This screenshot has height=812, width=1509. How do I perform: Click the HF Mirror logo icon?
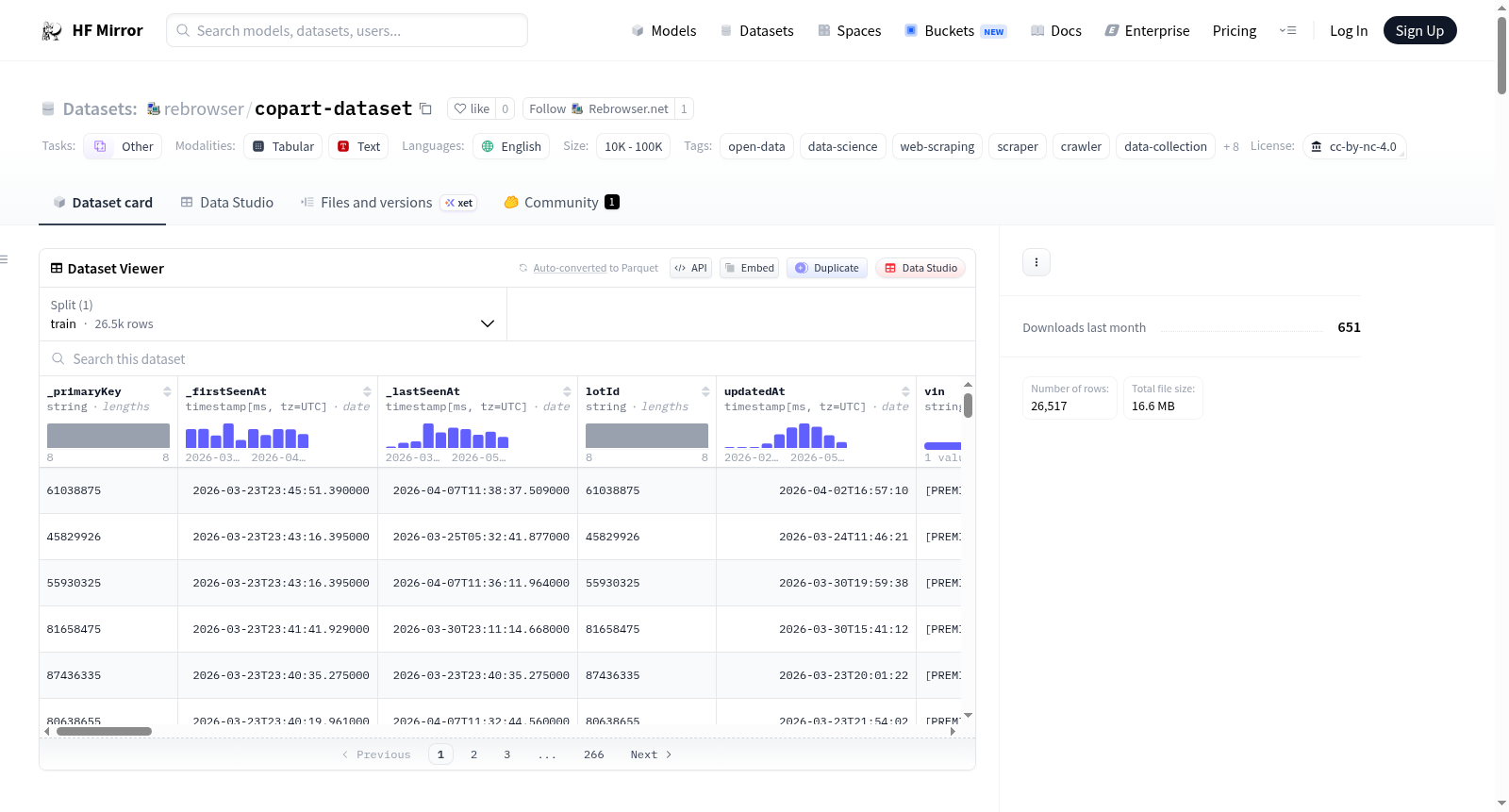pos(52,31)
